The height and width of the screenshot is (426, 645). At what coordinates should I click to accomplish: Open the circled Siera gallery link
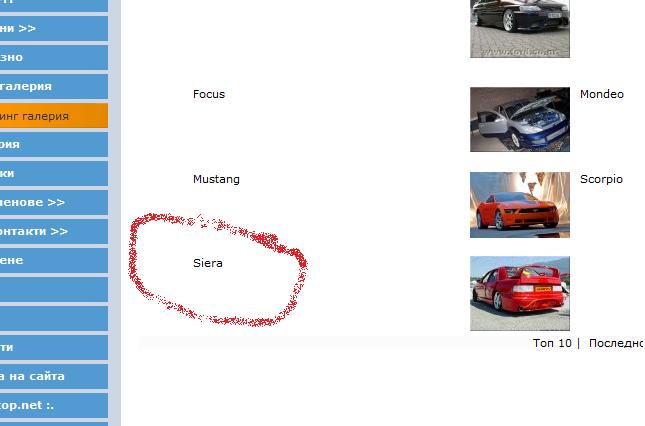pyautogui.click(x=208, y=263)
